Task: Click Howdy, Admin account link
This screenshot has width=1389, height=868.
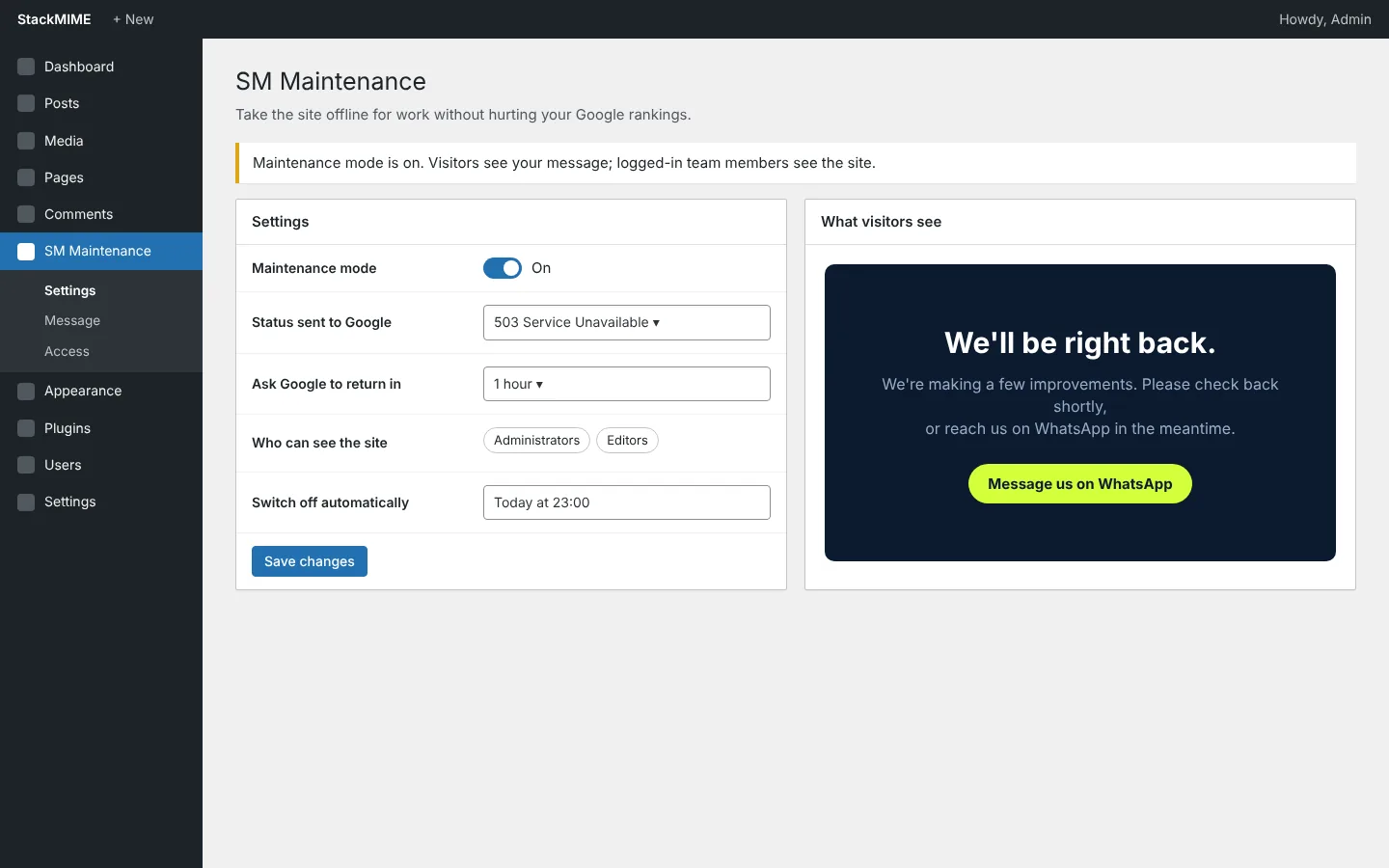Action: tap(1325, 19)
